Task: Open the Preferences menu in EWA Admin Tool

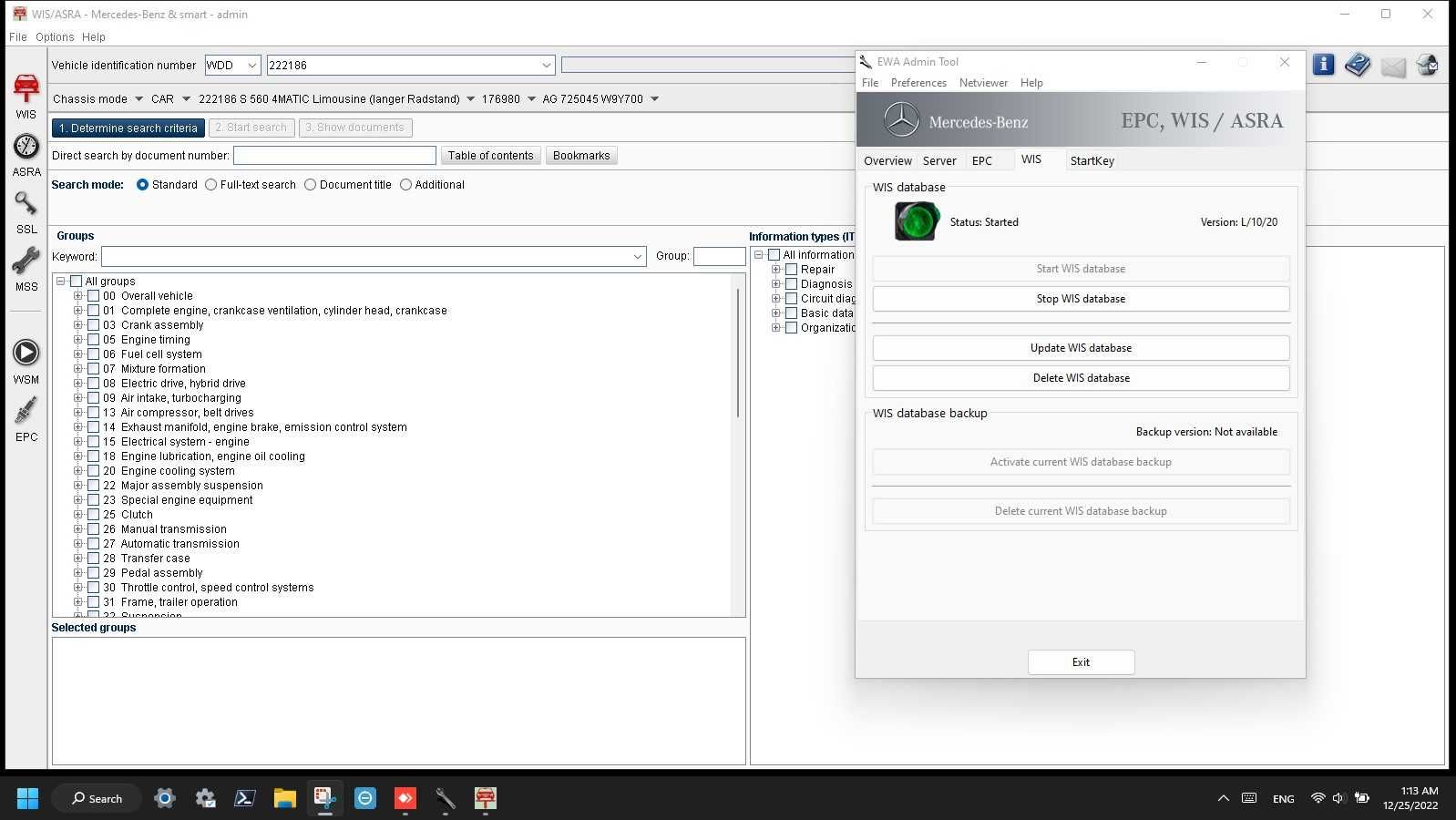Action: (918, 83)
